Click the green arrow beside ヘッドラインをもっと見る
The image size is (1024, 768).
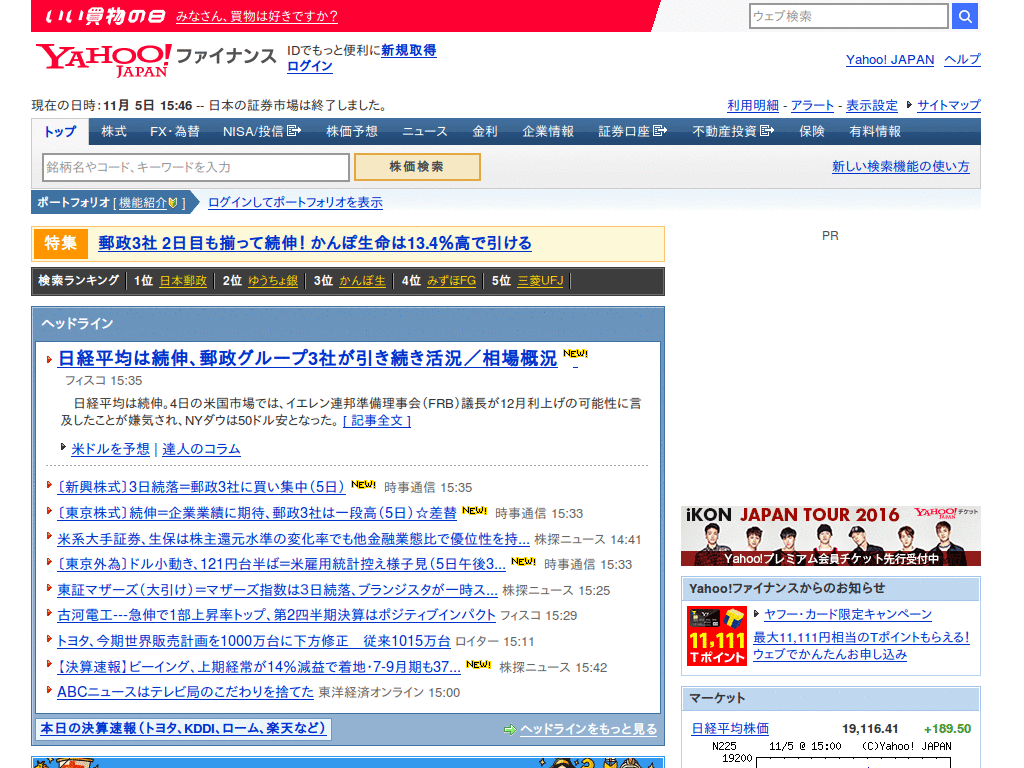(x=510, y=729)
